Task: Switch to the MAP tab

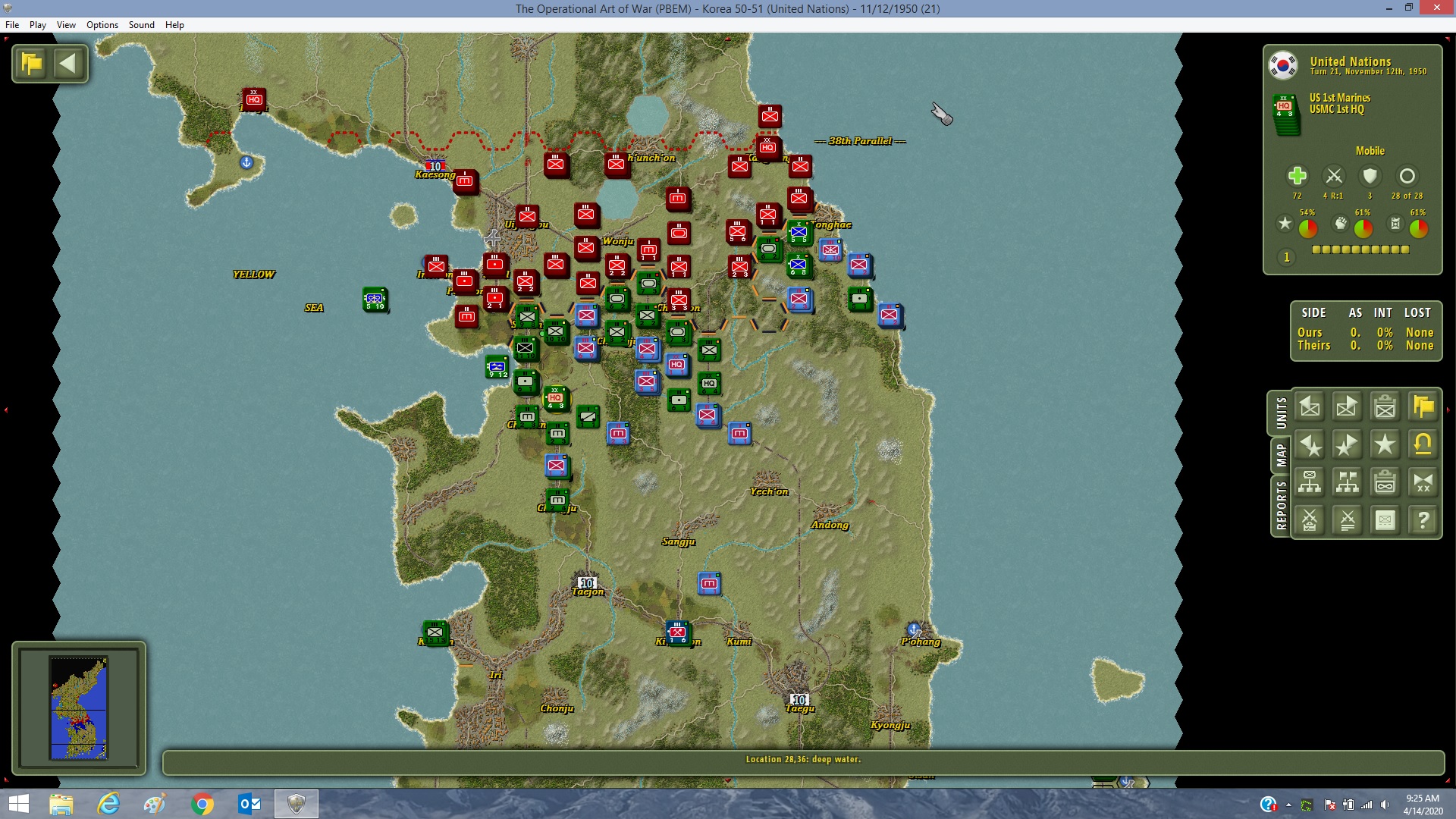Action: coord(1281,455)
